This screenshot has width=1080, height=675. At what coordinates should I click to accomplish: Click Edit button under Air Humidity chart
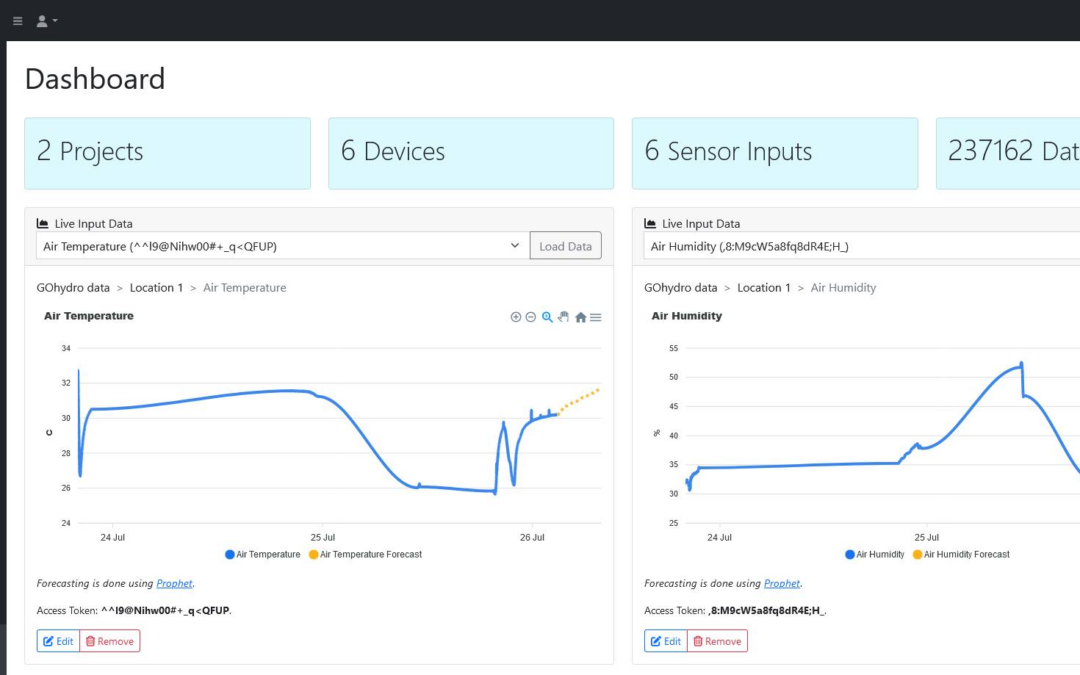coord(666,641)
